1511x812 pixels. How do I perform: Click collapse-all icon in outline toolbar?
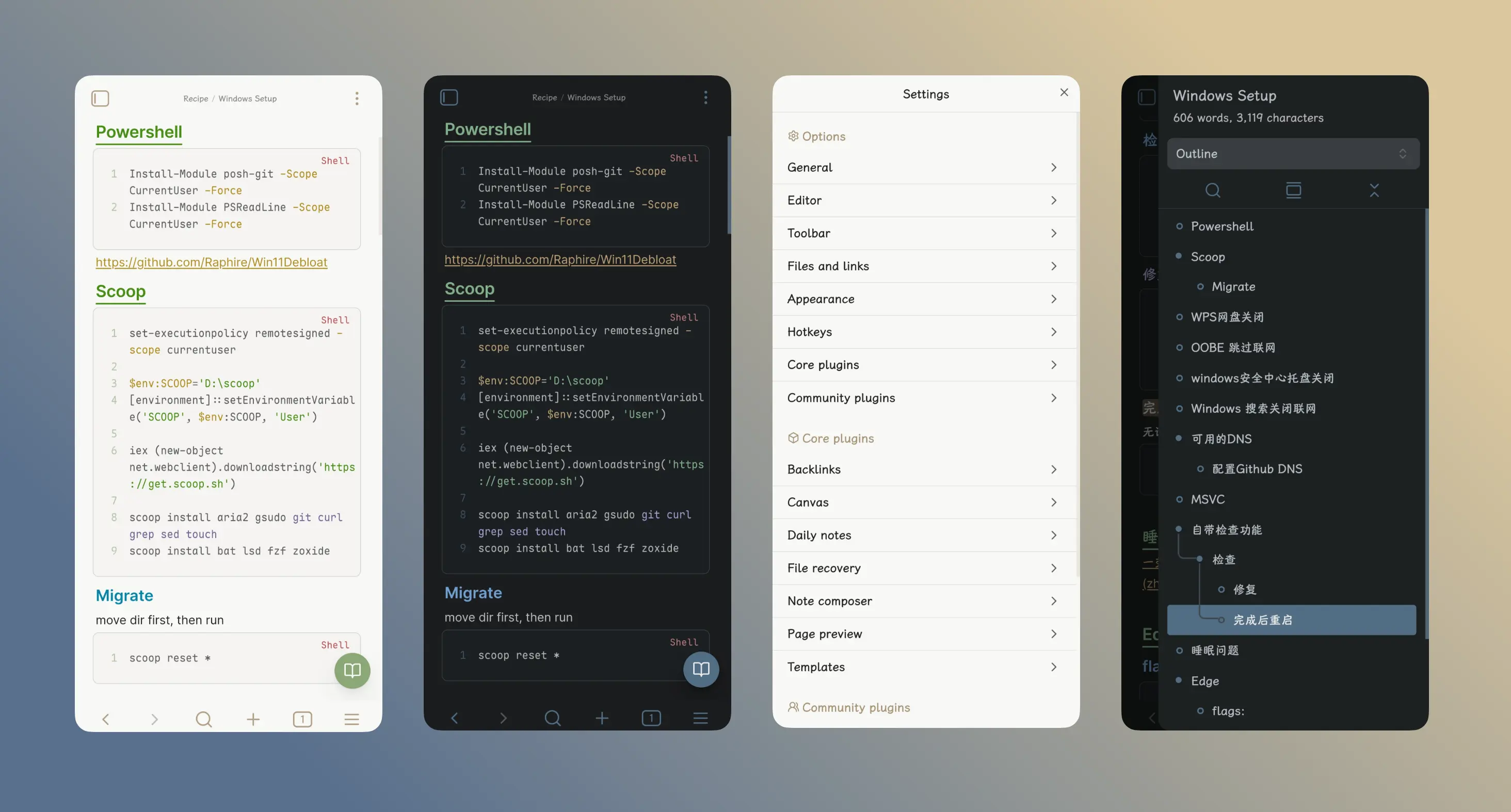pos(1374,190)
